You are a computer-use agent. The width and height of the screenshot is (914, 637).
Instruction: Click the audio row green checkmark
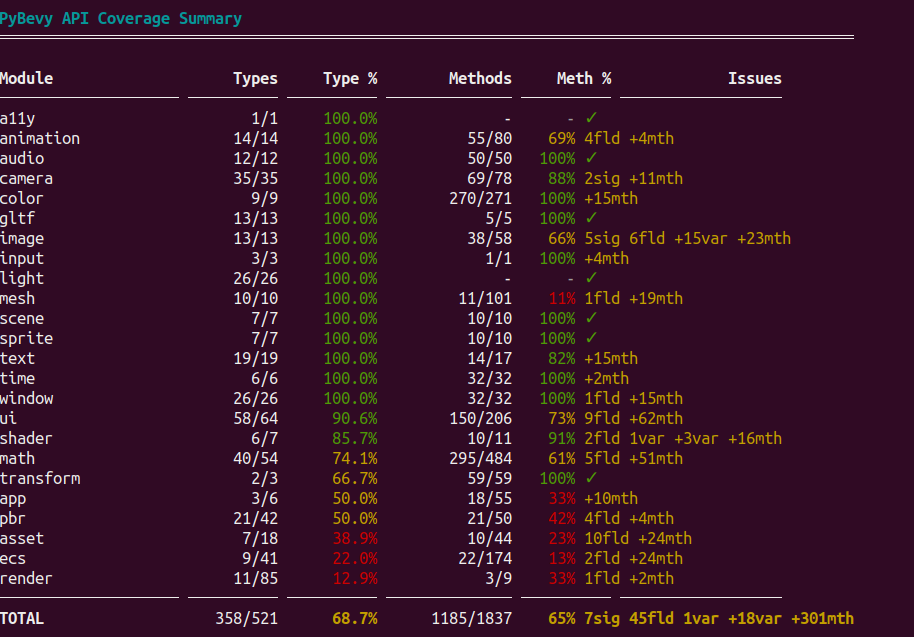[x=591, y=158]
